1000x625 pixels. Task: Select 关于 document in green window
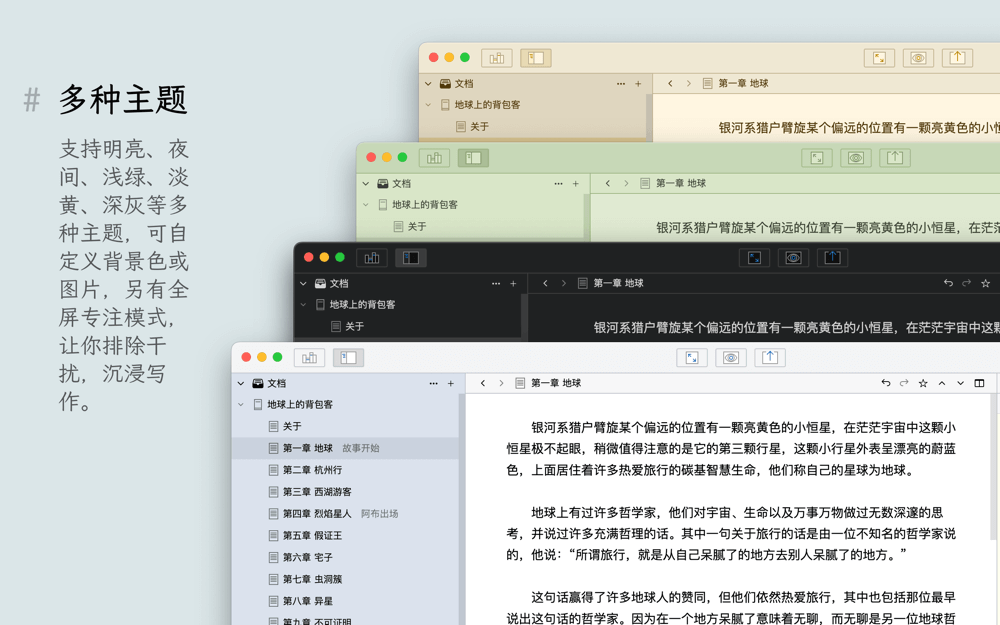coord(470,226)
